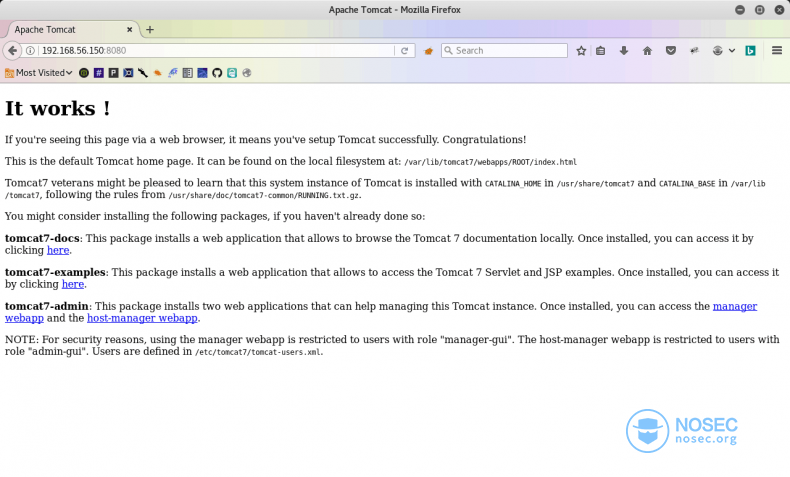Screen dimensions: 790x477
Task: Open the blue feather bookmark
Action: coord(173,73)
